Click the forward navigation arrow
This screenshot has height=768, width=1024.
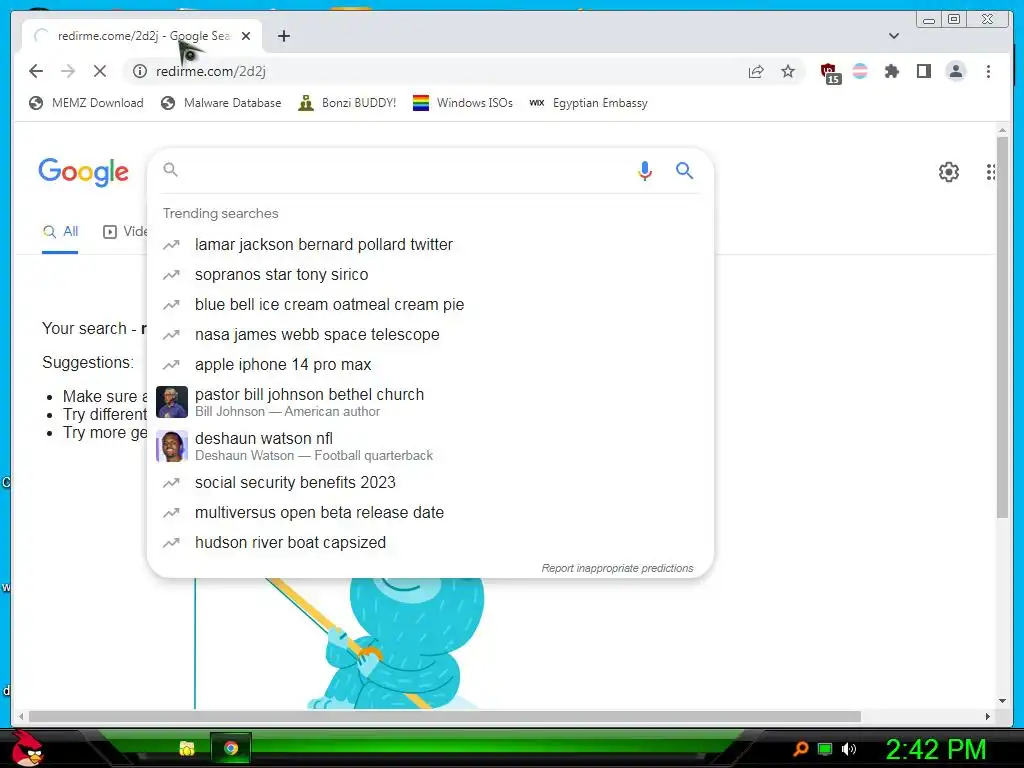tap(68, 71)
